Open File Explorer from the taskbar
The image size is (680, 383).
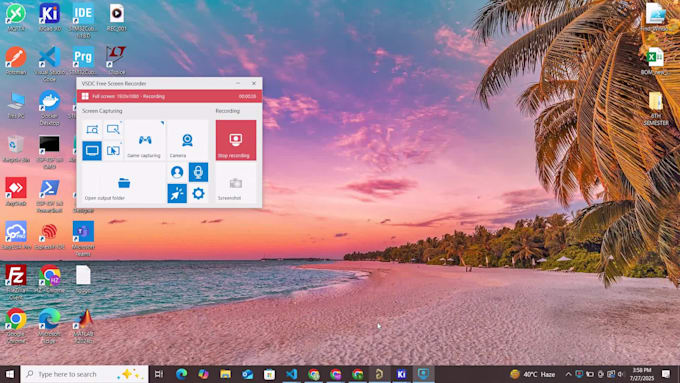[226, 374]
